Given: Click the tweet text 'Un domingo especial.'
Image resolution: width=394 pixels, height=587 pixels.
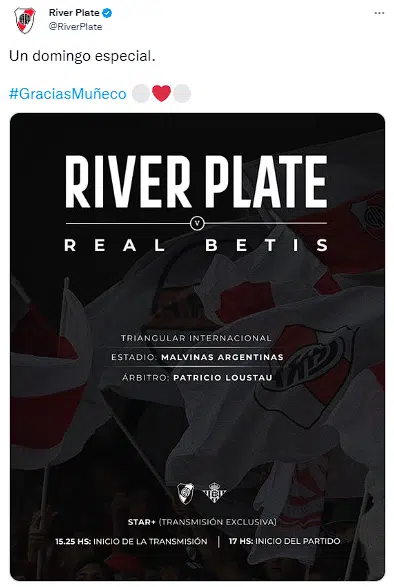Looking at the screenshot, I should (82, 56).
